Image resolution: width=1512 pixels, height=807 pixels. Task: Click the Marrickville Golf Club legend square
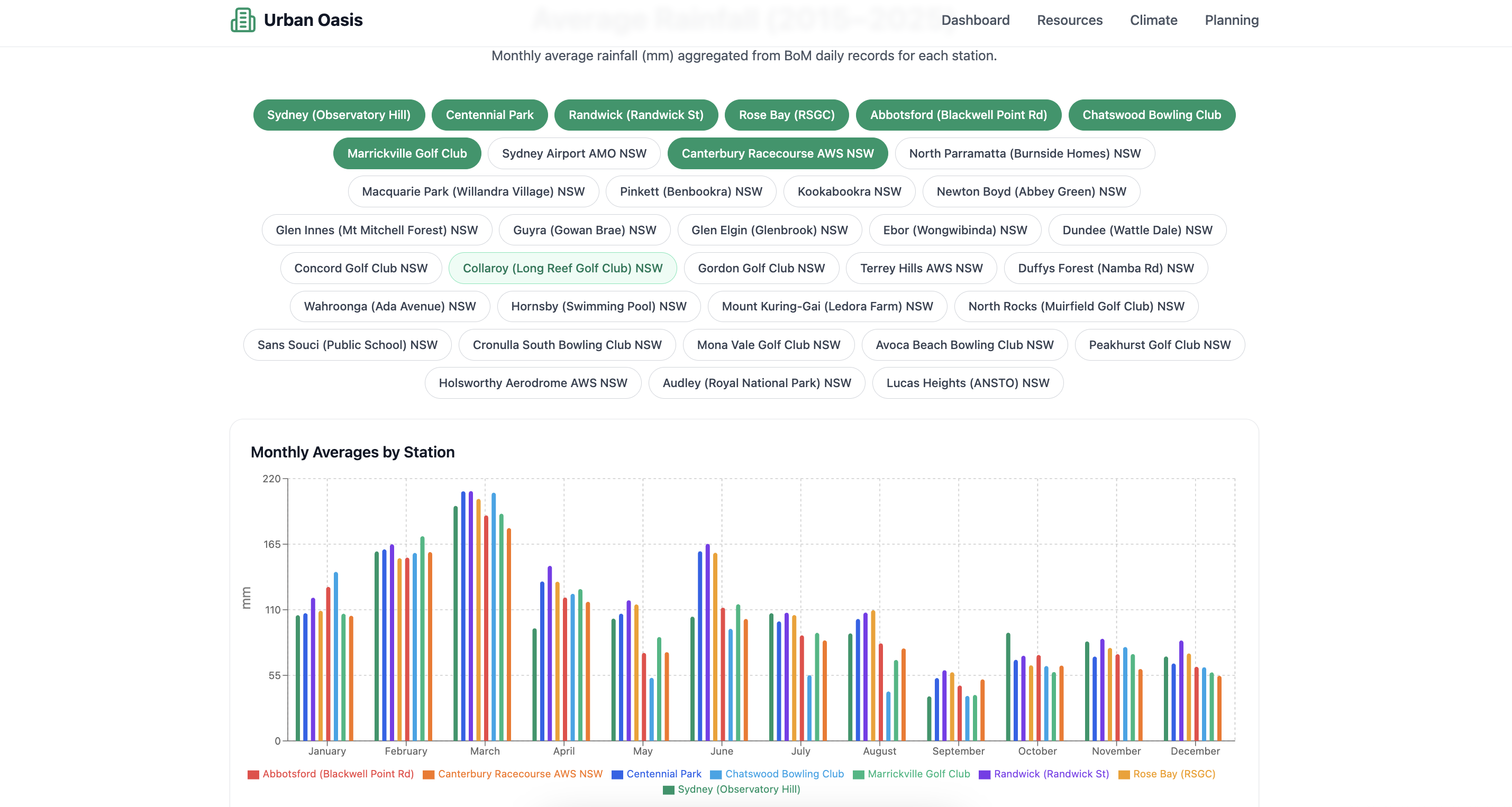pyautogui.click(x=858, y=774)
